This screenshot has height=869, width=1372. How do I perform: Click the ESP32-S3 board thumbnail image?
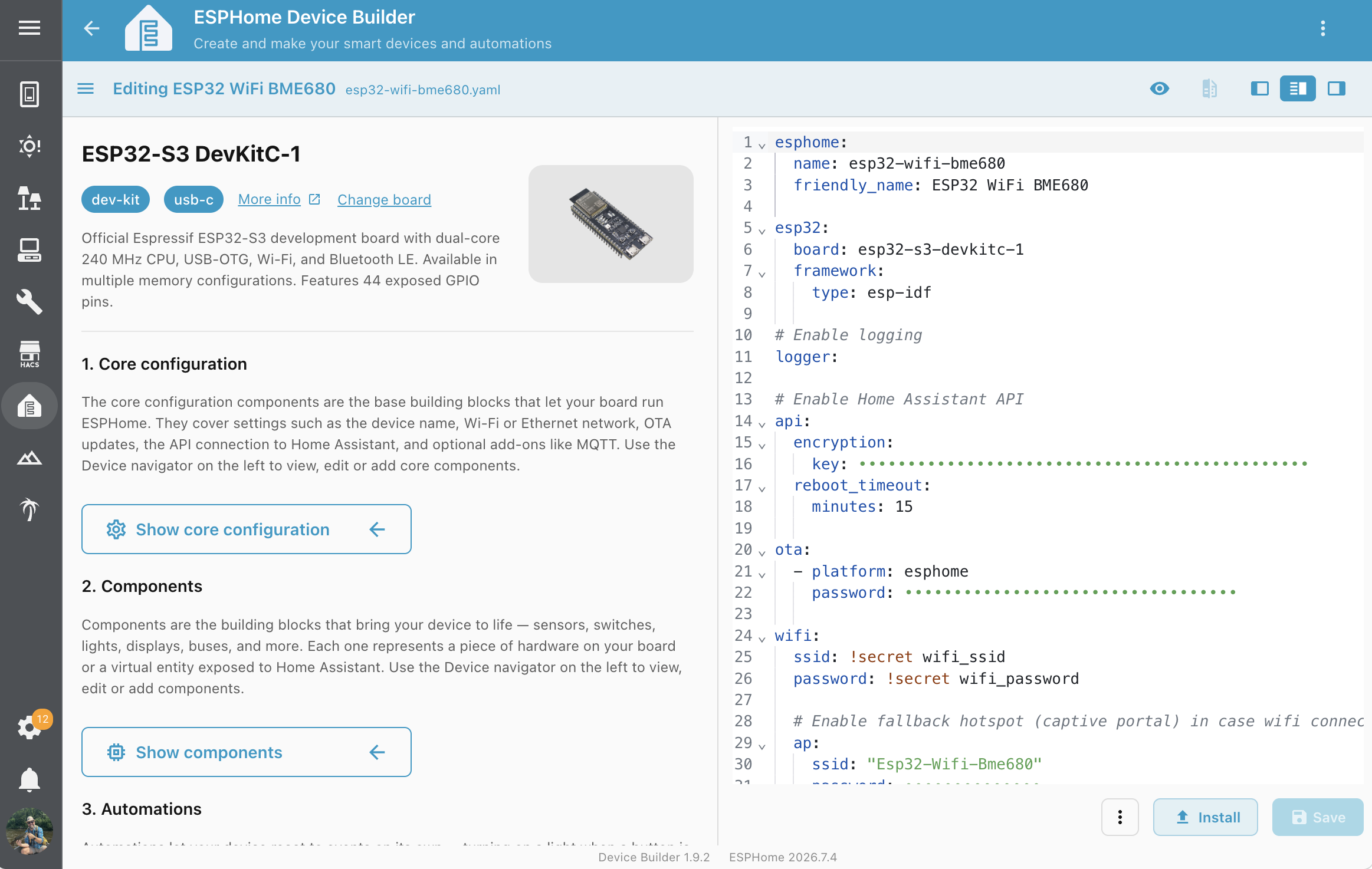611,224
